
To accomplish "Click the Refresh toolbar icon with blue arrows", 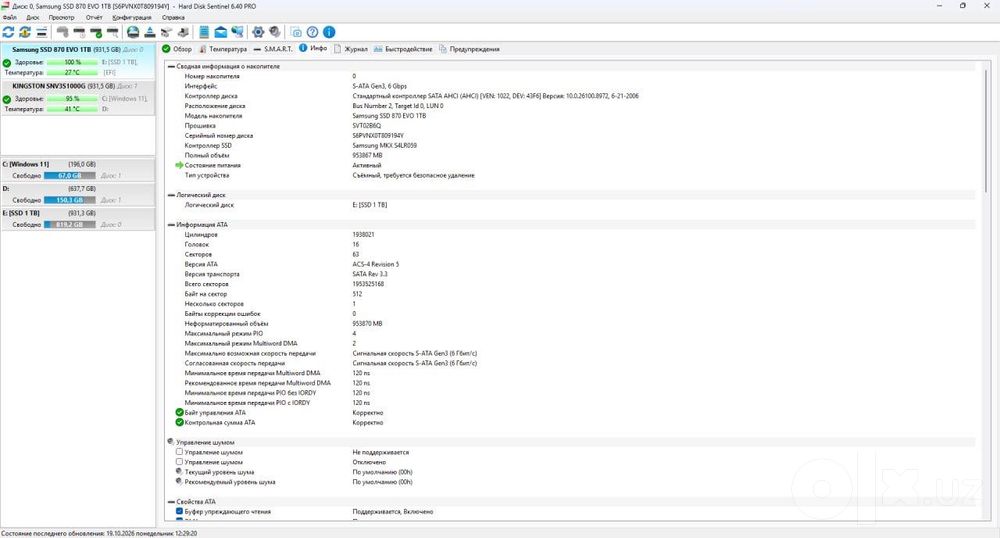I will pos(8,32).
